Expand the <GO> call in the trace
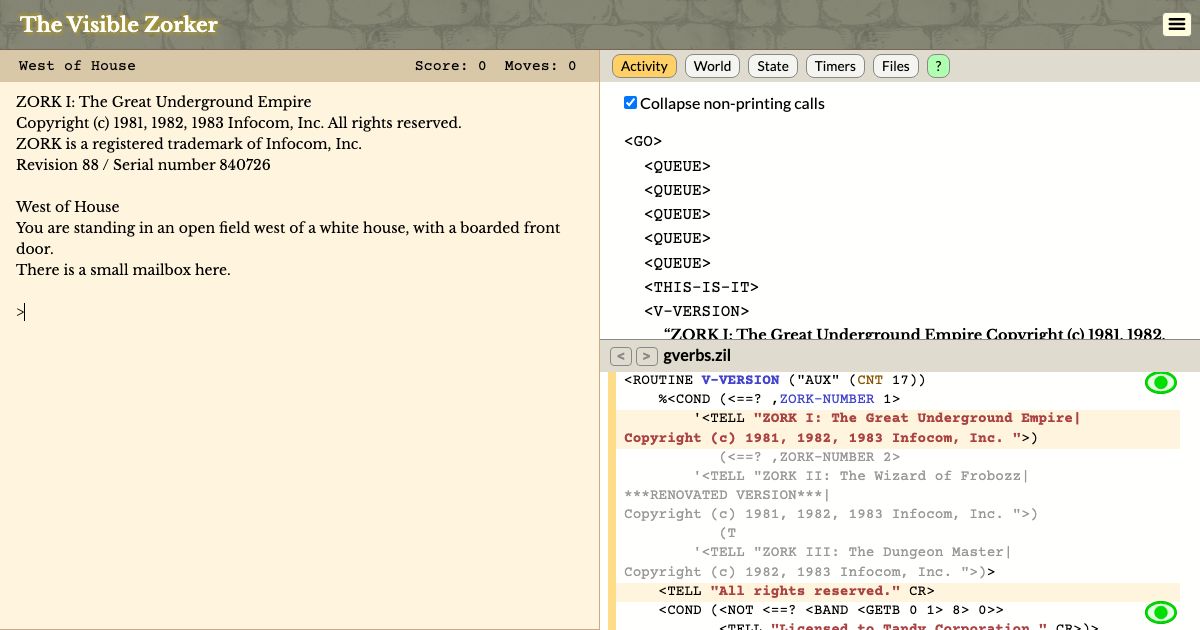Viewport: 1200px width, 630px height. tap(643, 141)
